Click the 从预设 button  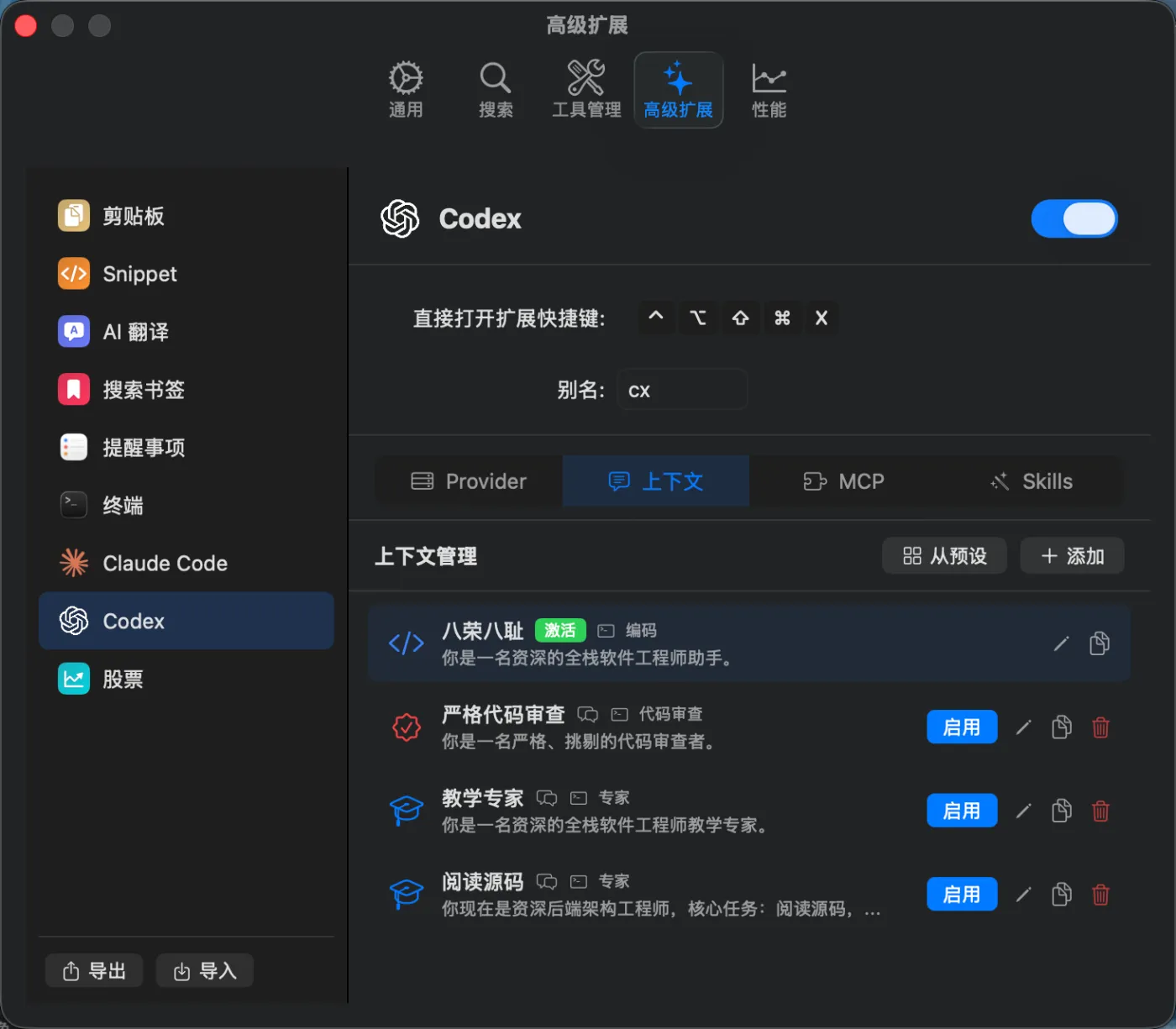pos(944,556)
